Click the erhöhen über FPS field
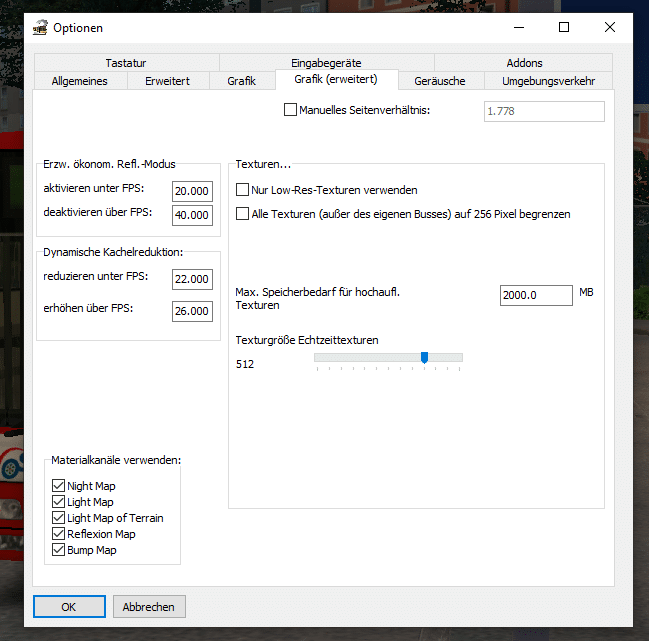This screenshot has height=641, width=649. point(192,311)
